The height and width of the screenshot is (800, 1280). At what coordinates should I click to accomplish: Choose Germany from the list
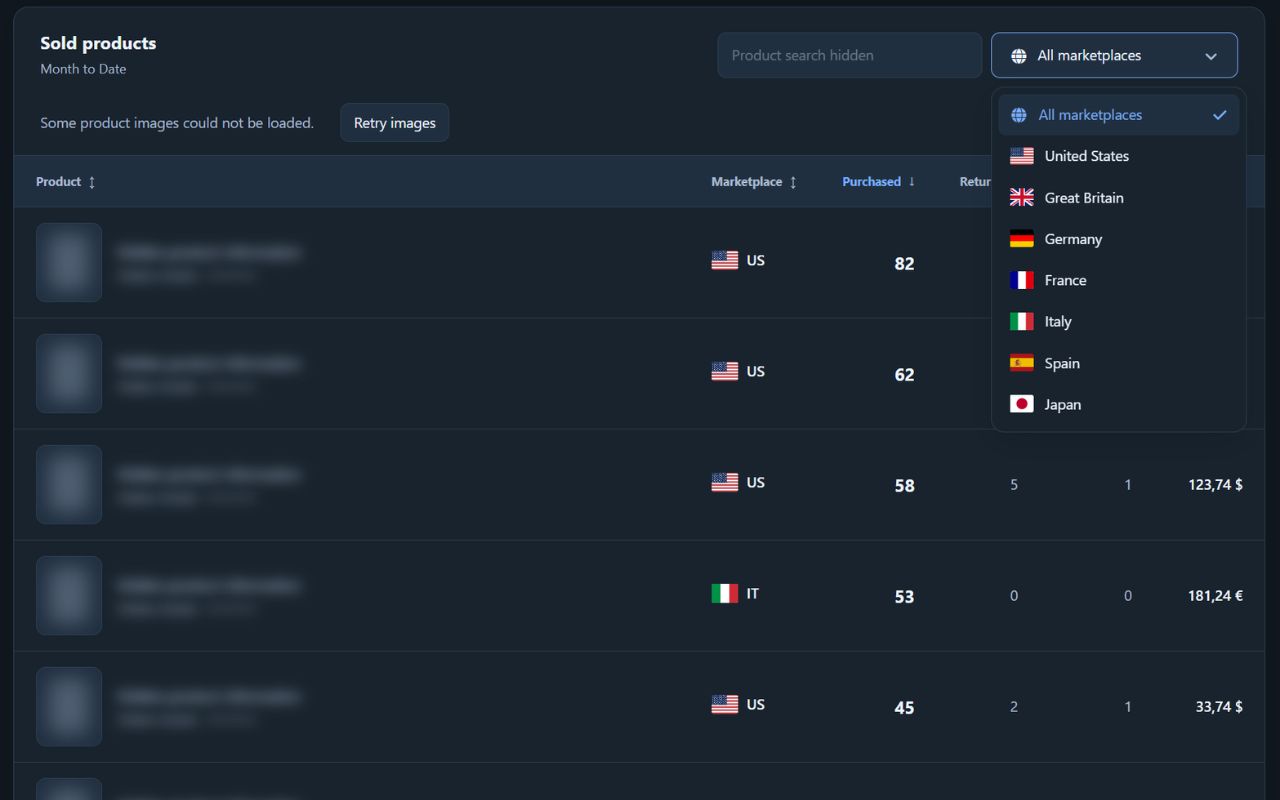[x=1118, y=239]
